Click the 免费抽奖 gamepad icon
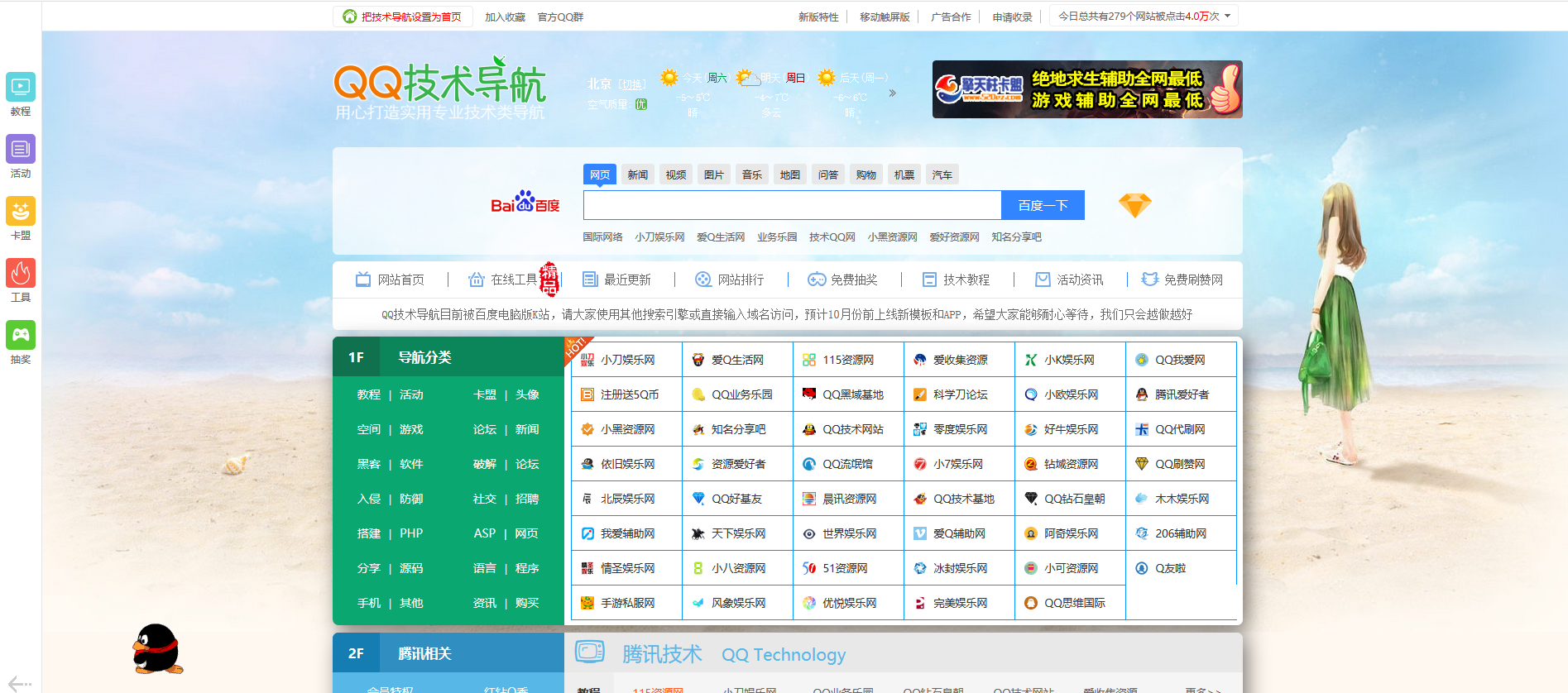Image resolution: width=1568 pixels, height=693 pixels. click(x=816, y=280)
